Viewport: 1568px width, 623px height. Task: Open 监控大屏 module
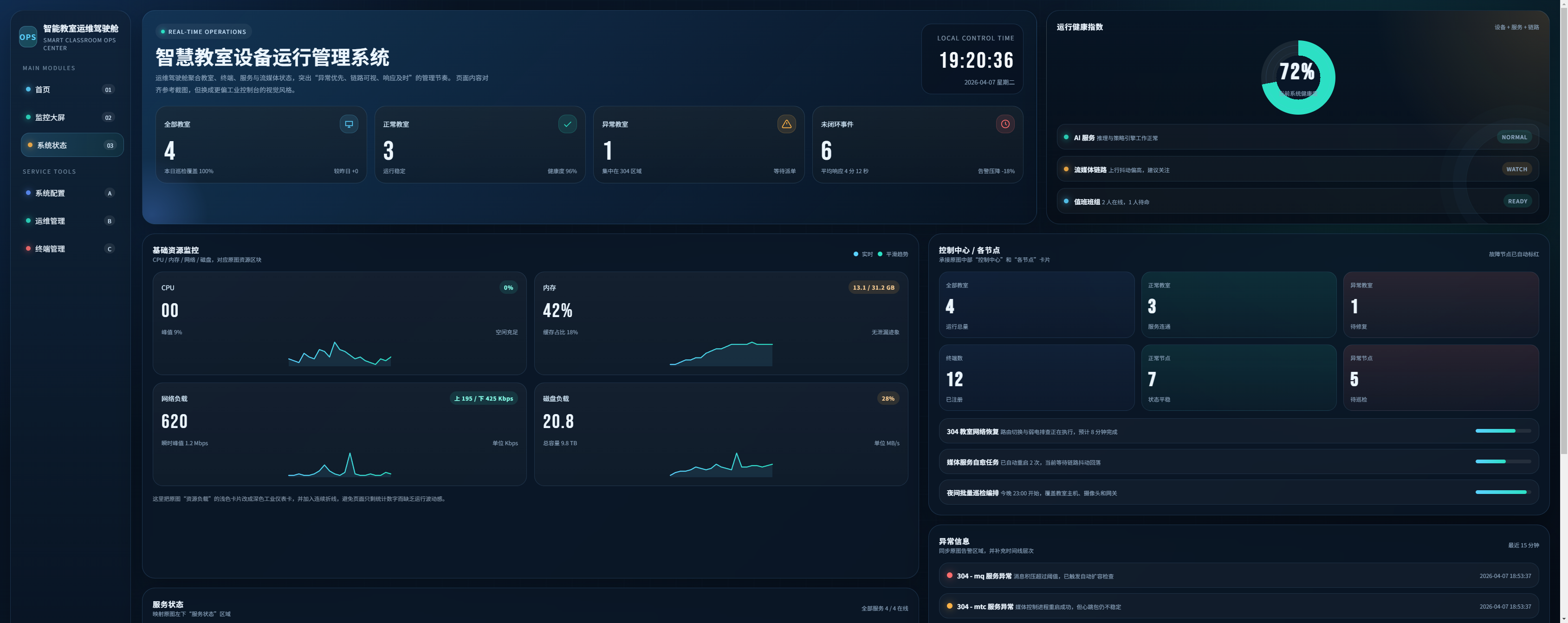point(50,117)
